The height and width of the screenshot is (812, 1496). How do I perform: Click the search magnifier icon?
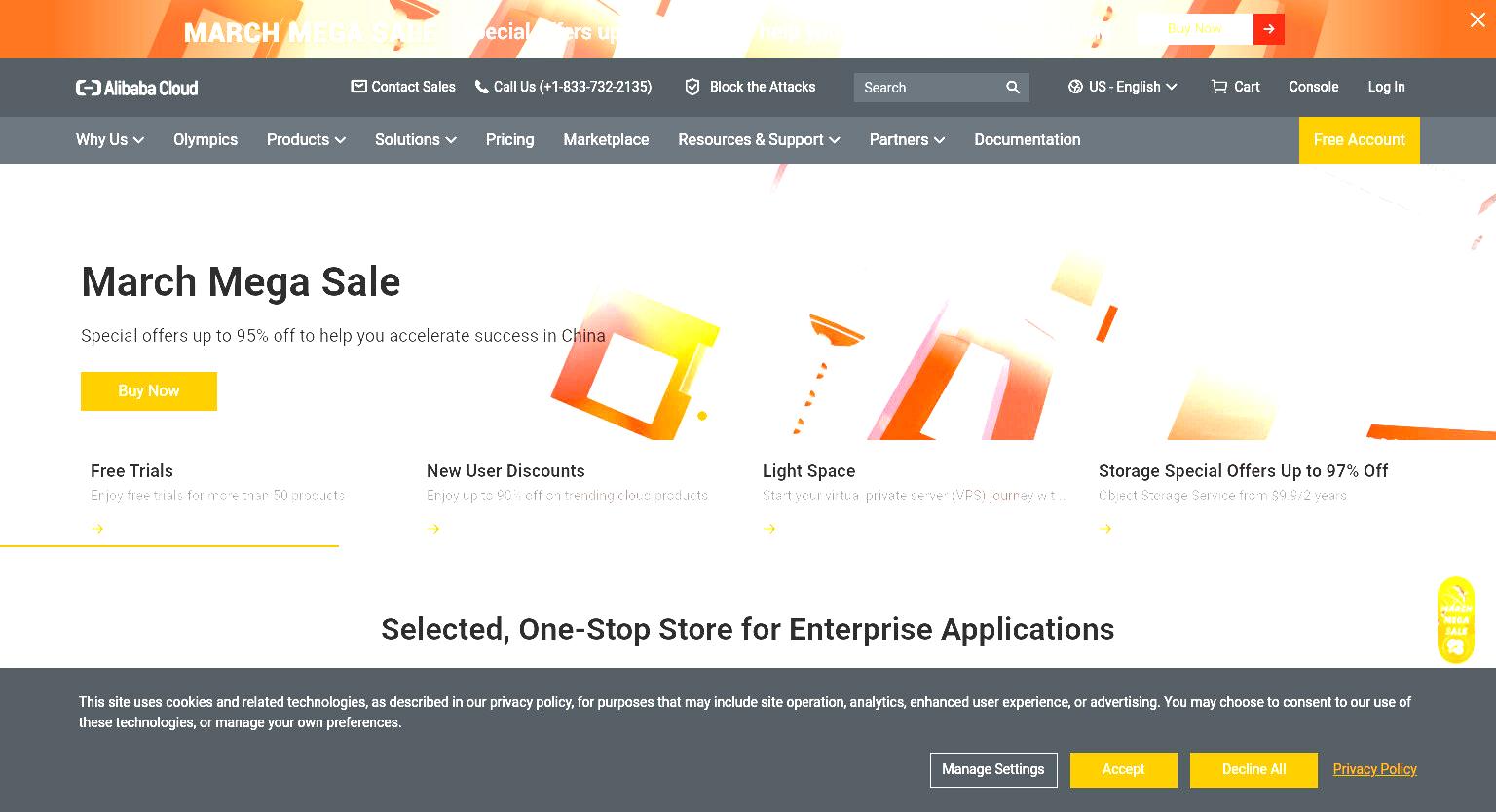[x=1013, y=88]
